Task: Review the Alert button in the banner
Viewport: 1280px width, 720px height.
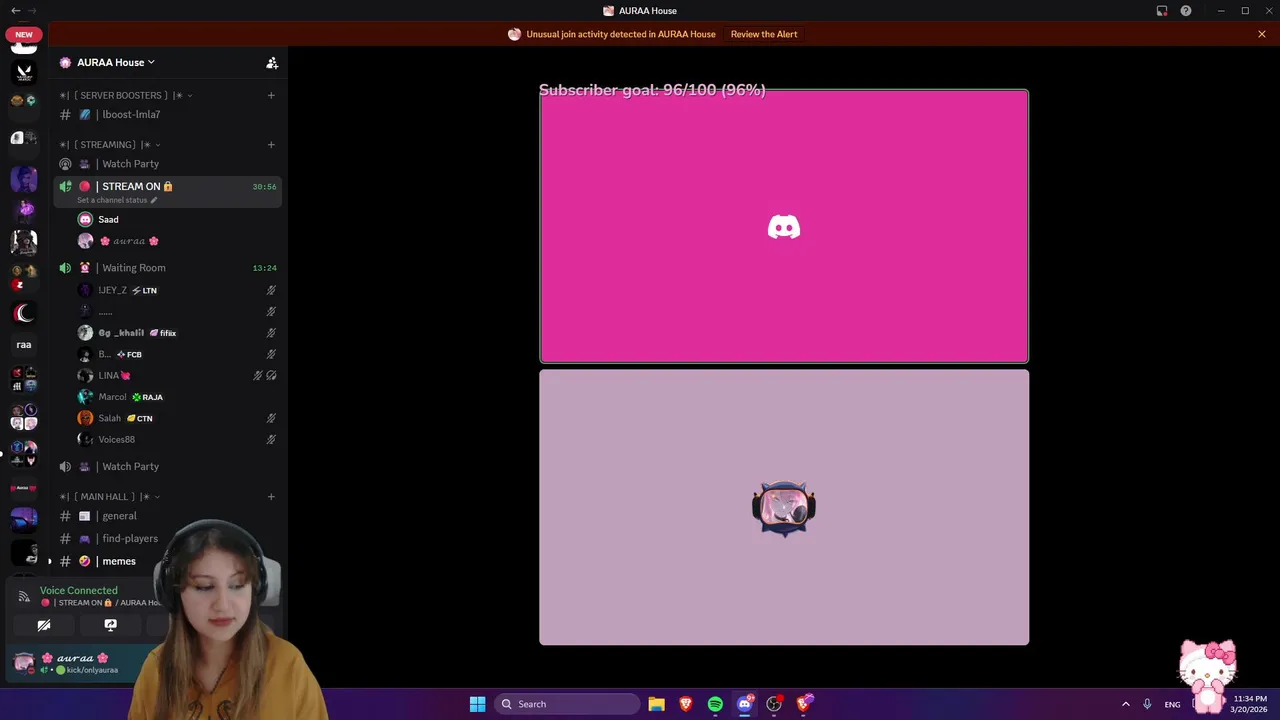Action: click(764, 34)
